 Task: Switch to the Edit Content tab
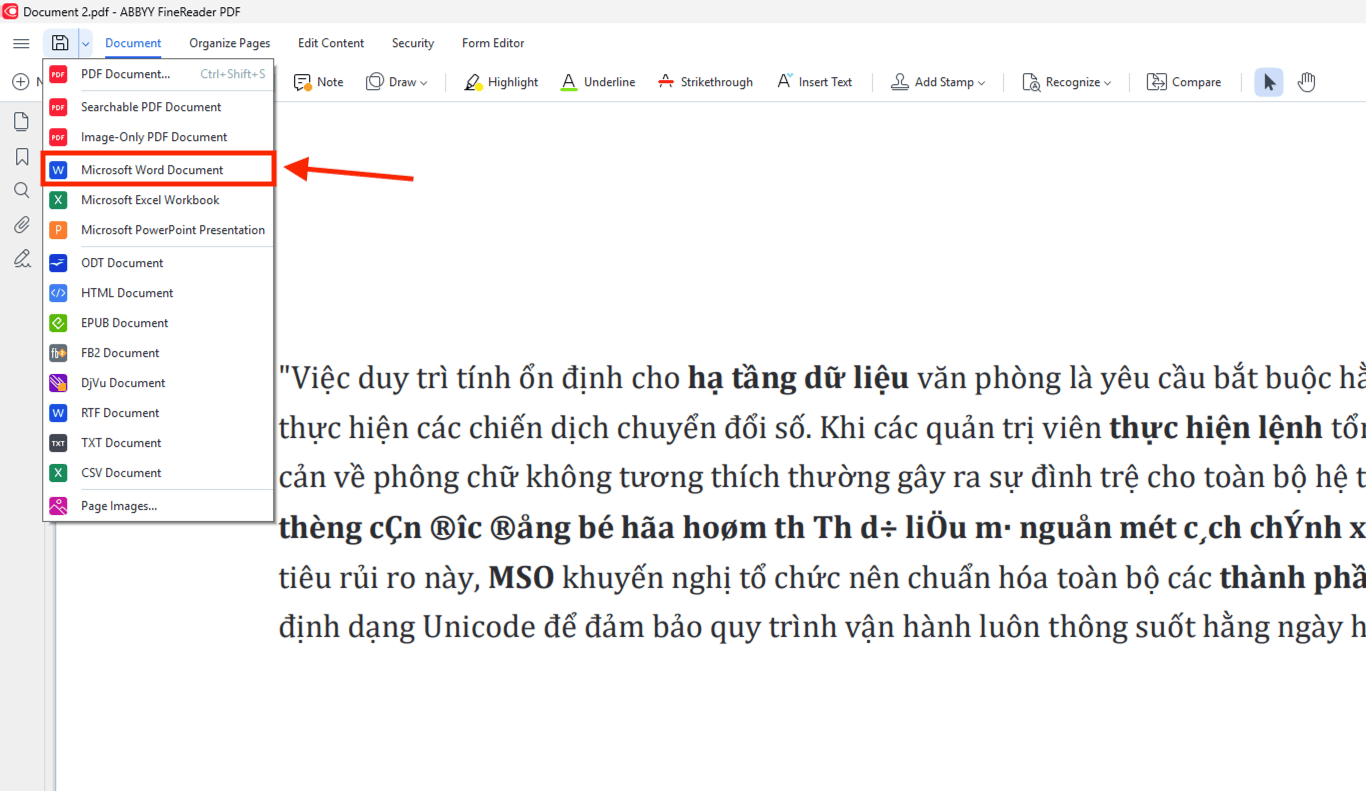[331, 43]
